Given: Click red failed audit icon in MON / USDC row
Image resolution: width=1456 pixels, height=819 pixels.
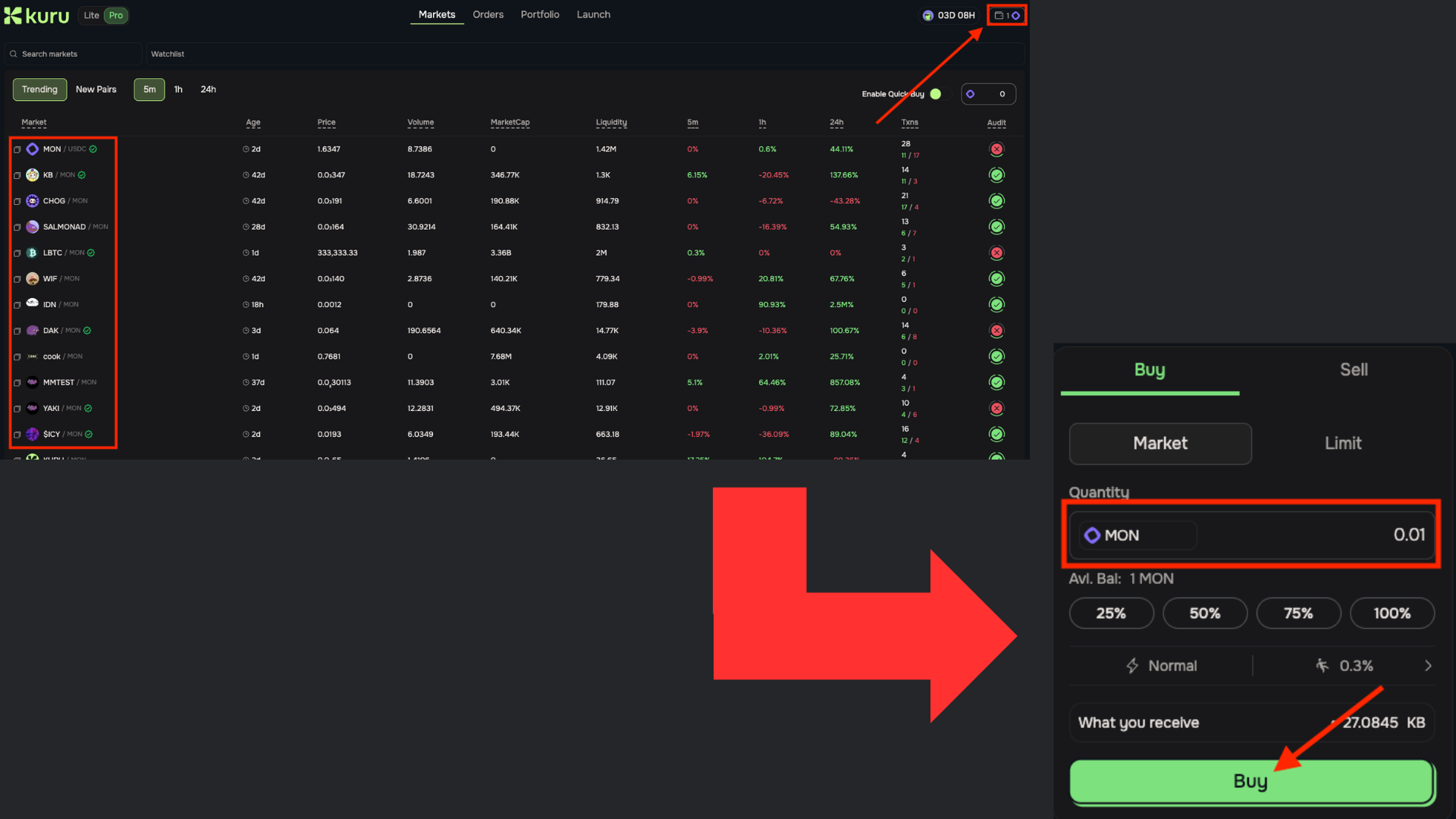Looking at the screenshot, I should 996,149.
